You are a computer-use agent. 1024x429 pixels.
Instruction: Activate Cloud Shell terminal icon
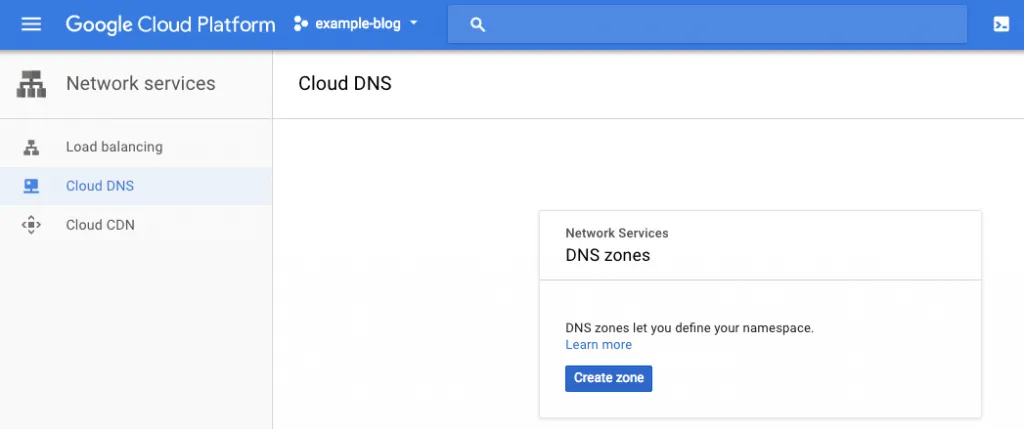[x=1000, y=25]
